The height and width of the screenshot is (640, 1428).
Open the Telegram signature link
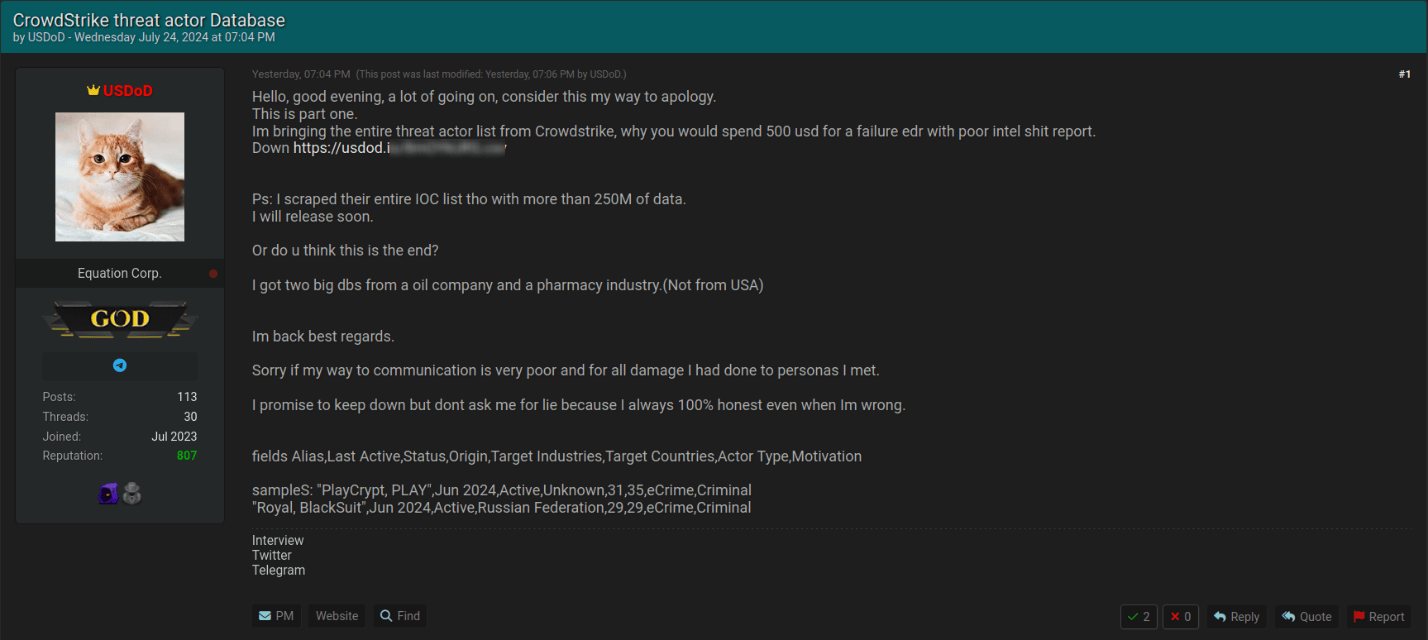coord(278,571)
